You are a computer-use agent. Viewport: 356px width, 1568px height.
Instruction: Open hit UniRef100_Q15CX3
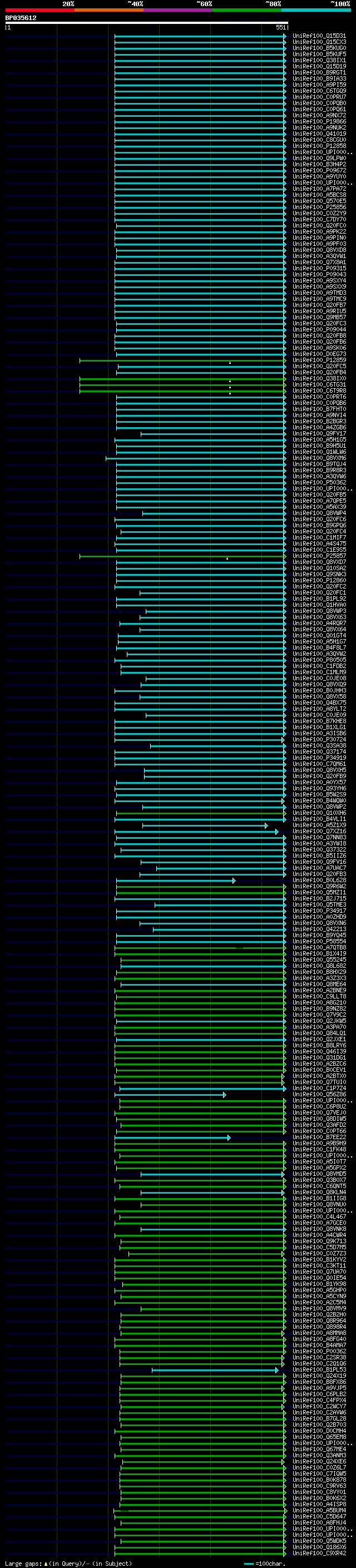point(319,42)
